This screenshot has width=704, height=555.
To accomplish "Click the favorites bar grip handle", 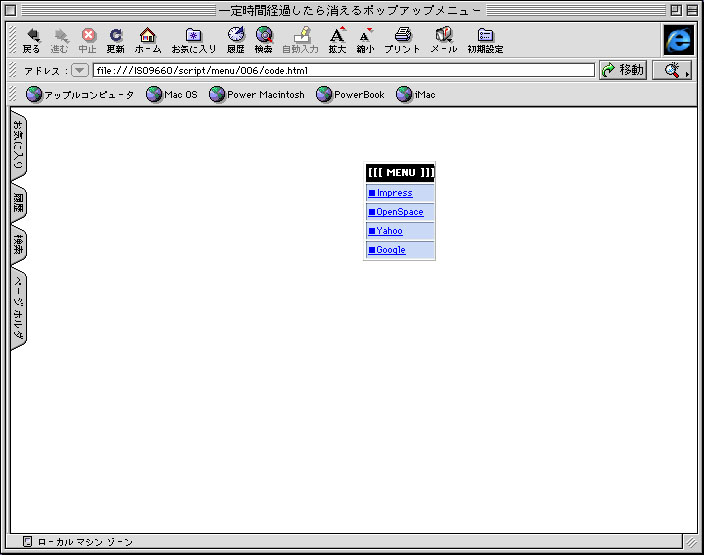I will [x=13, y=94].
